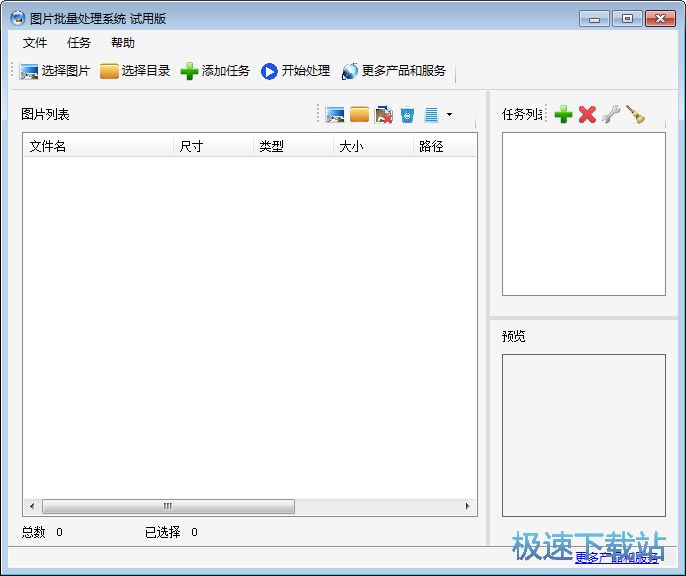Image resolution: width=686 pixels, height=576 pixels.
Task: Open the 帮助 menu
Action: point(123,43)
